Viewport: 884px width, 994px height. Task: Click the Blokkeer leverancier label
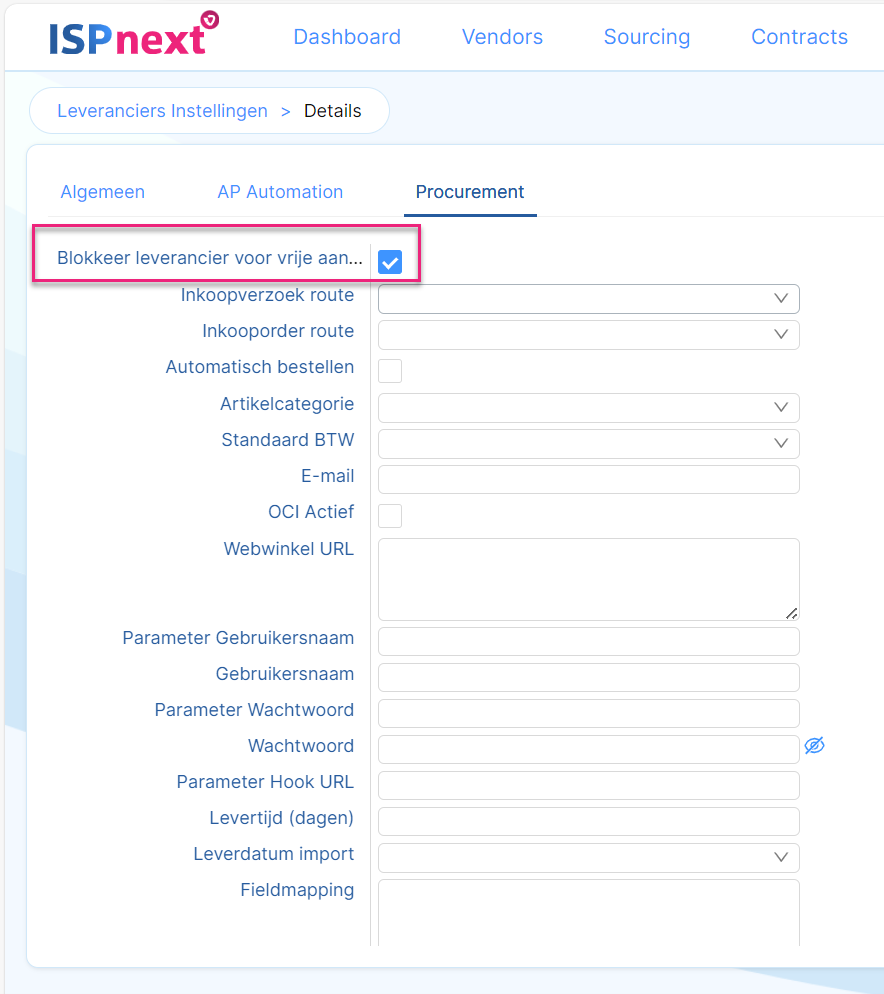(x=210, y=258)
